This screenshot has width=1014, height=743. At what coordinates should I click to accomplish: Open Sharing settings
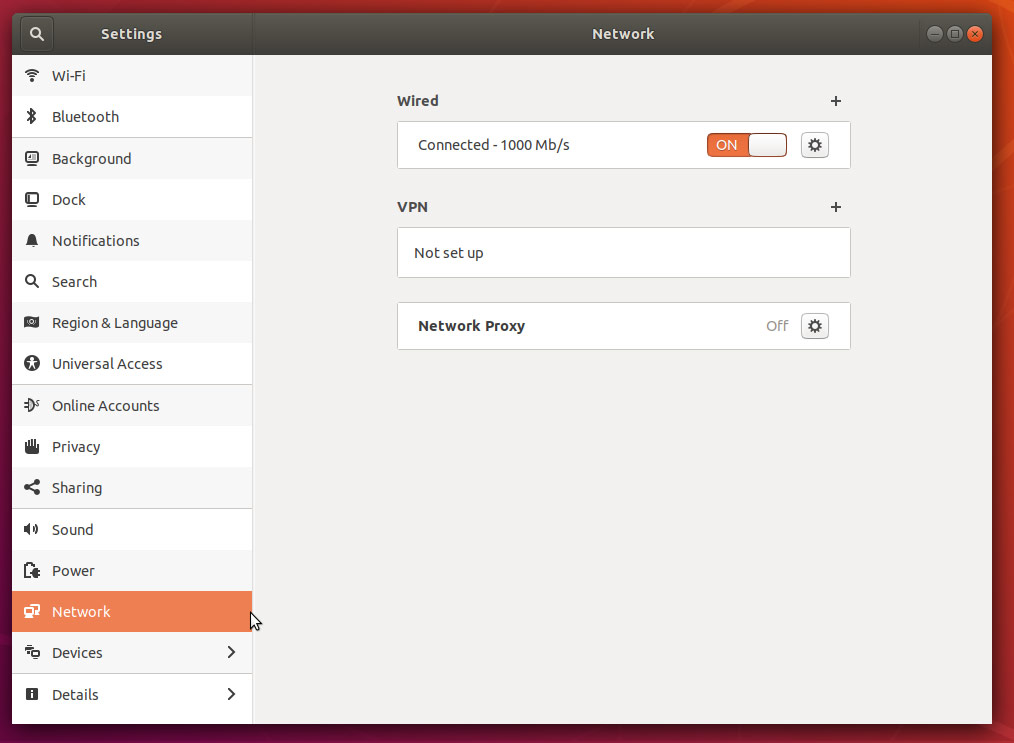tap(132, 488)
